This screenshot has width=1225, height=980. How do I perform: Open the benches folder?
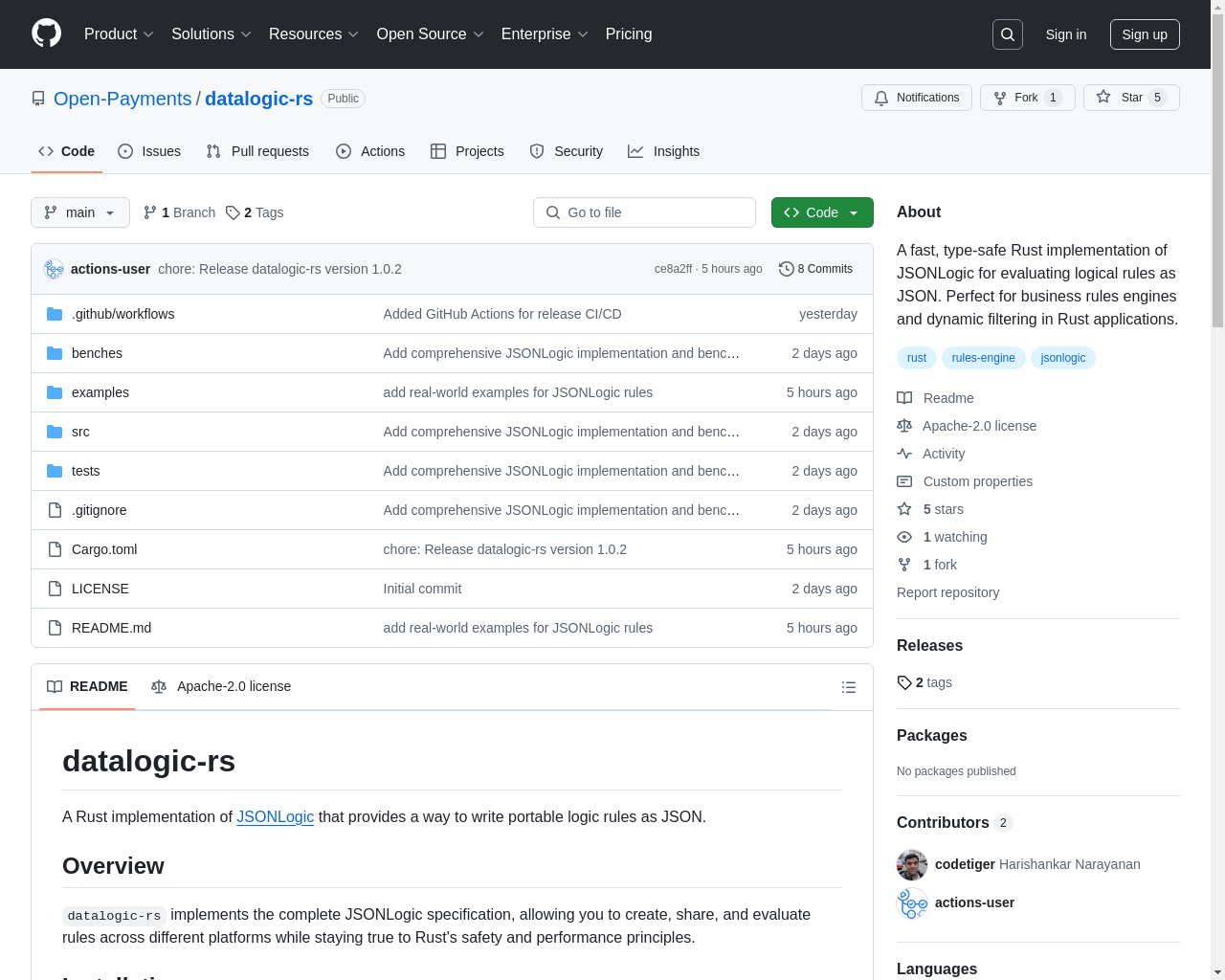pyautogui.click(x=97, y=353)
